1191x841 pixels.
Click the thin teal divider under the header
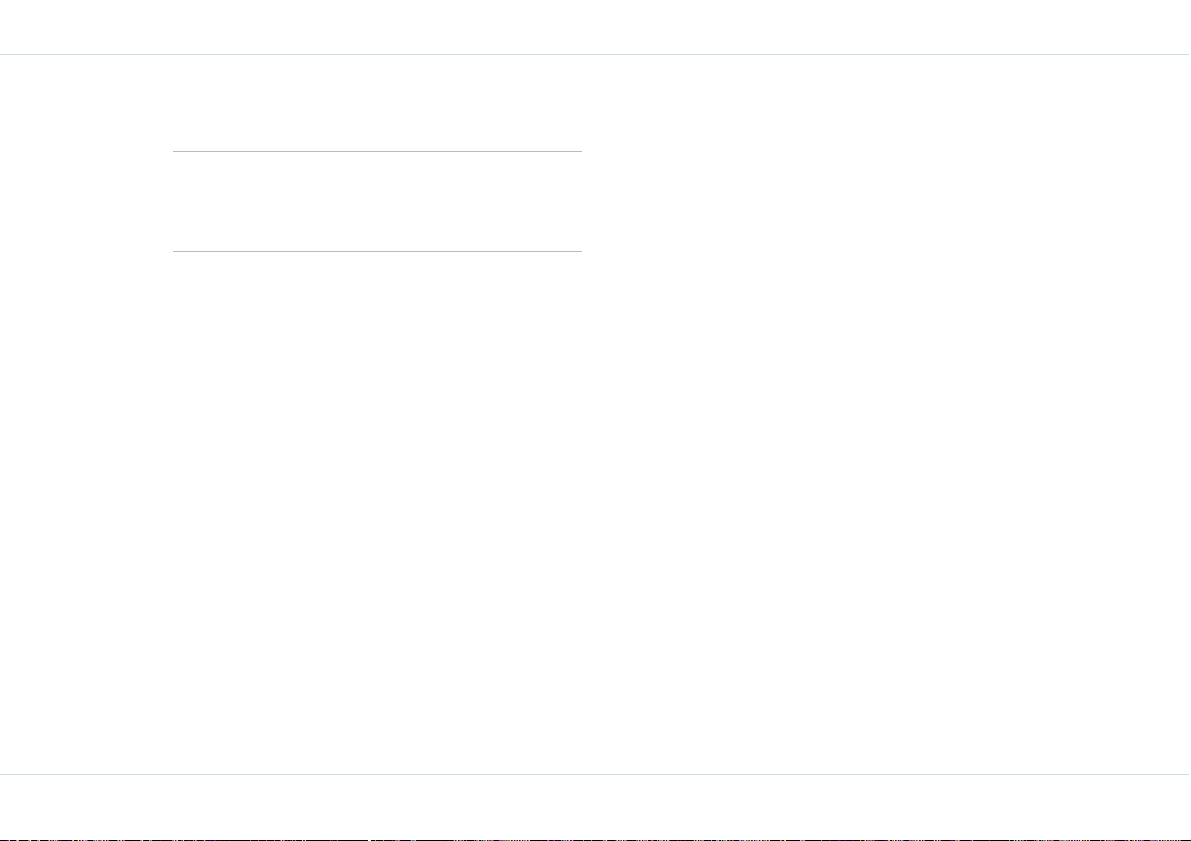596,55
